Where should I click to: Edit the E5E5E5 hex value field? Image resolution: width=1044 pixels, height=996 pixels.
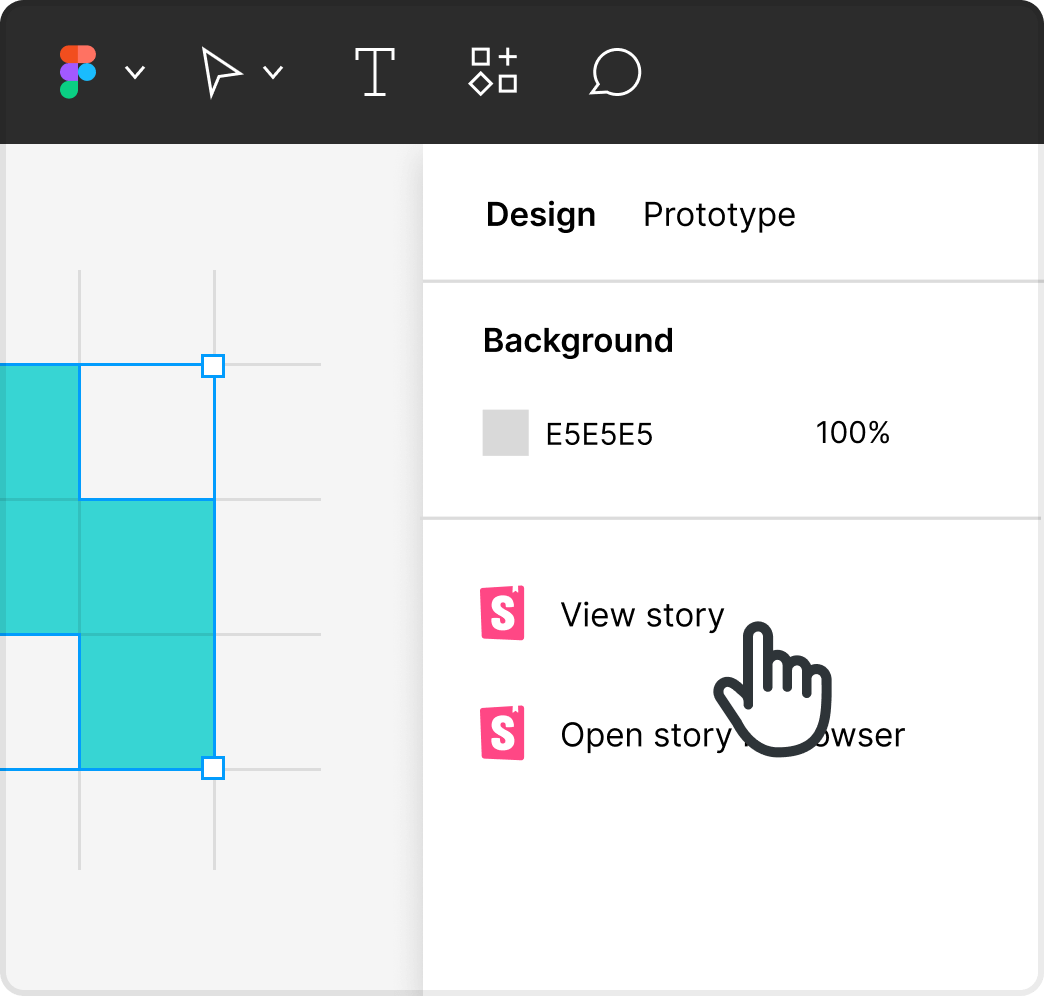[x=600, y=432]
